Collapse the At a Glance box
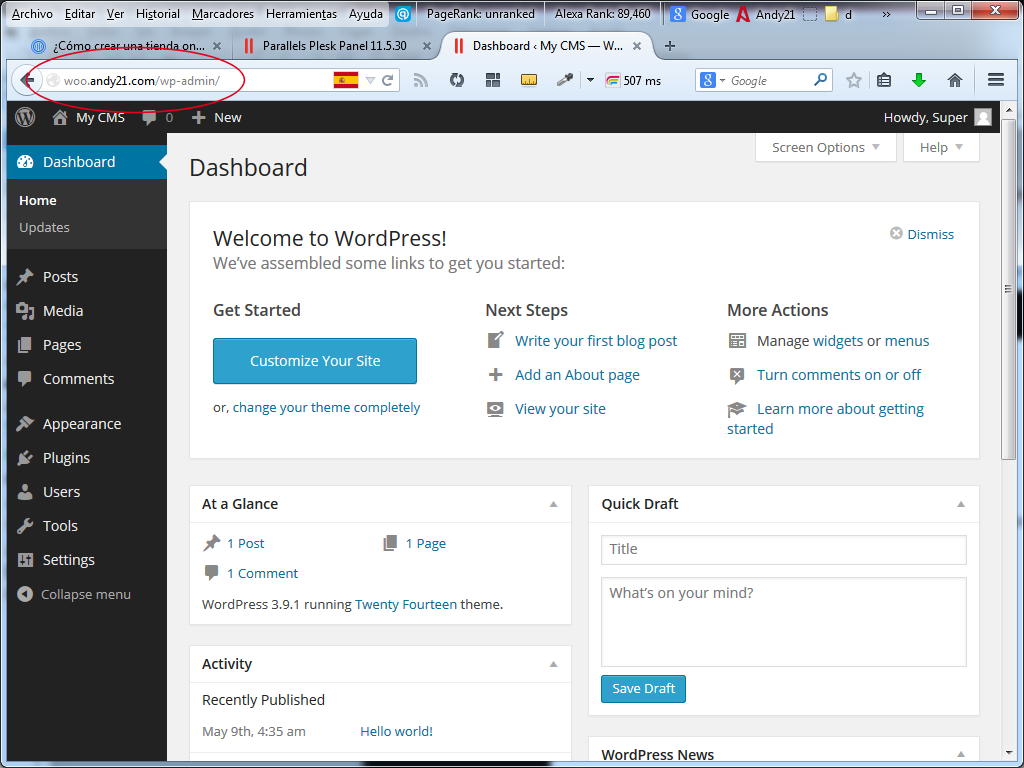The image size is (1024, 768). tap(553, 504)
